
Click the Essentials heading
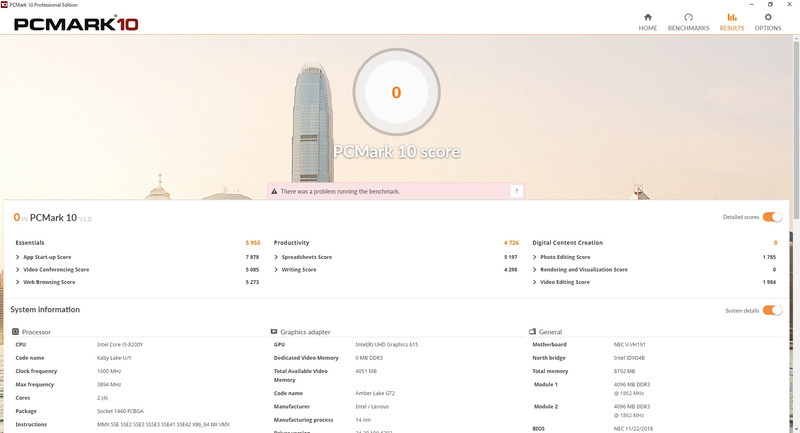[x=30, y=243]
